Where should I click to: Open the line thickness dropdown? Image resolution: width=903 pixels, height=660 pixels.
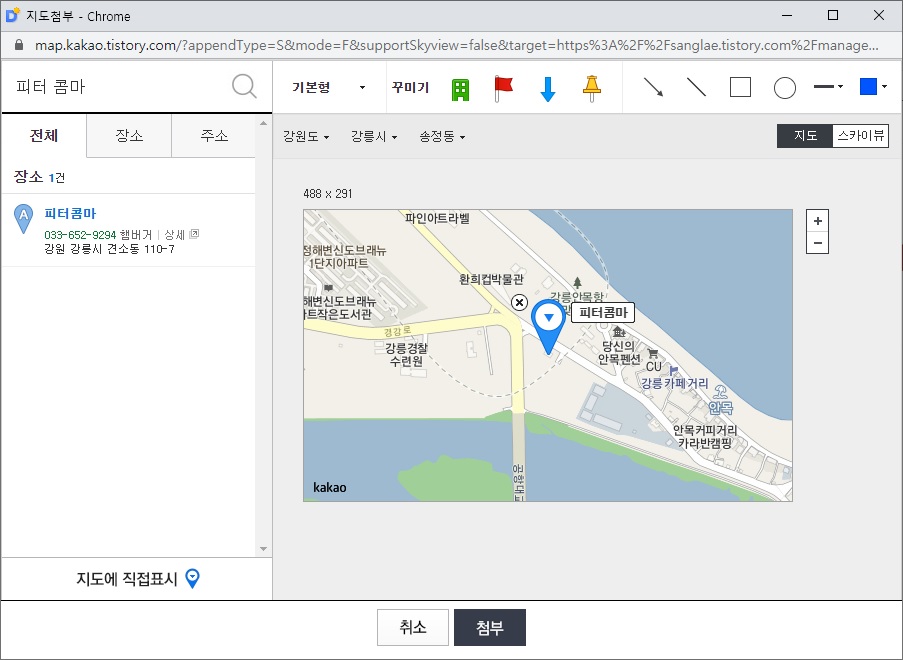click(x=828, y=87)
